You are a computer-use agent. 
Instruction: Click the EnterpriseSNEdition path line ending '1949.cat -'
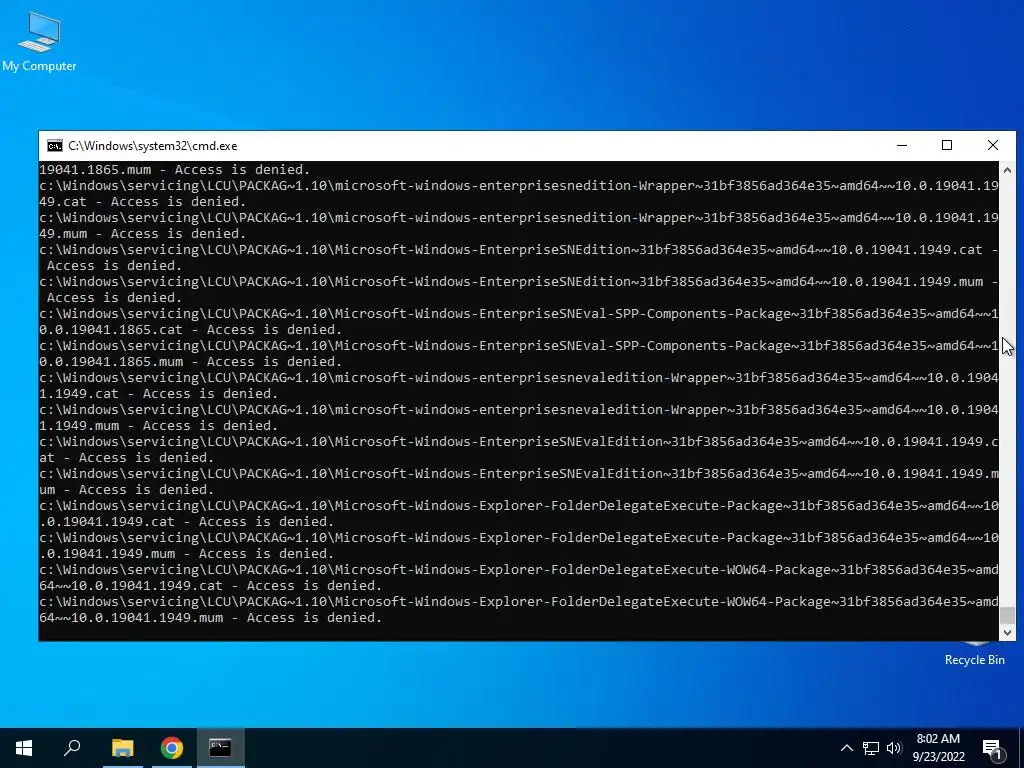[x=519, y=249]
